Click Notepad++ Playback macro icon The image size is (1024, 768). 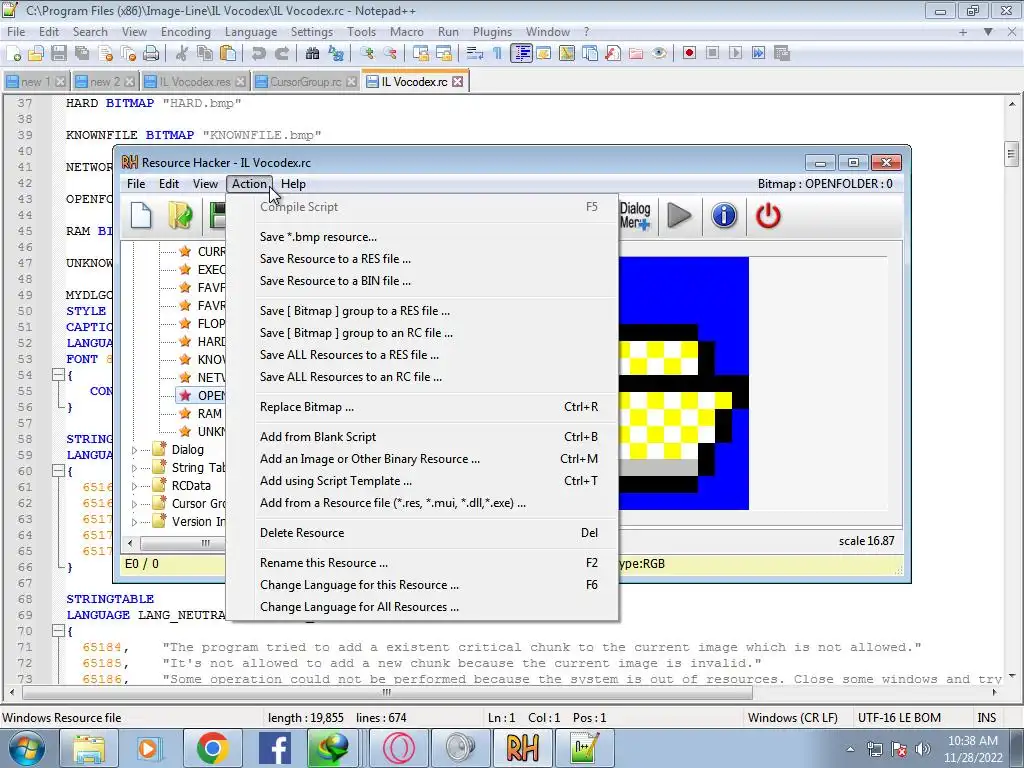click(735, 54)
